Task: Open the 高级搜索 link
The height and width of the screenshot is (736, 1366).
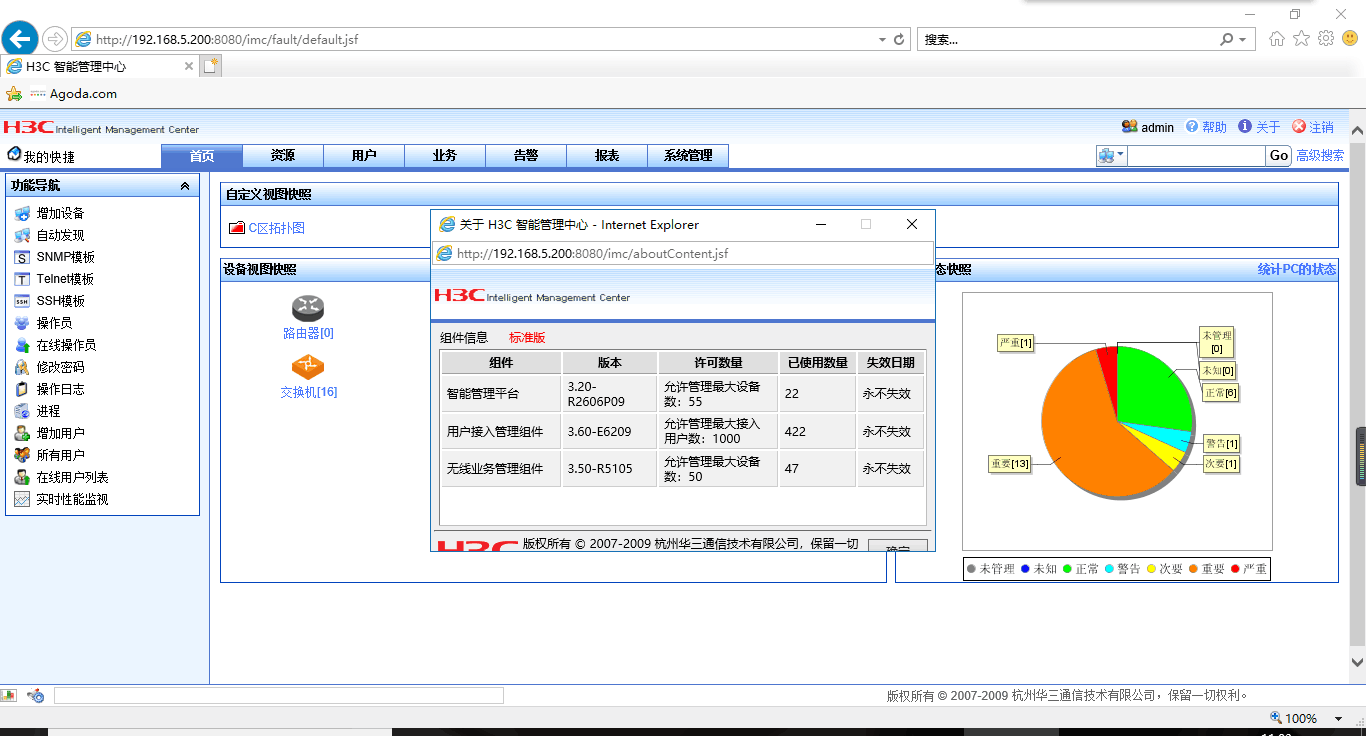Action: [1320, 156]
